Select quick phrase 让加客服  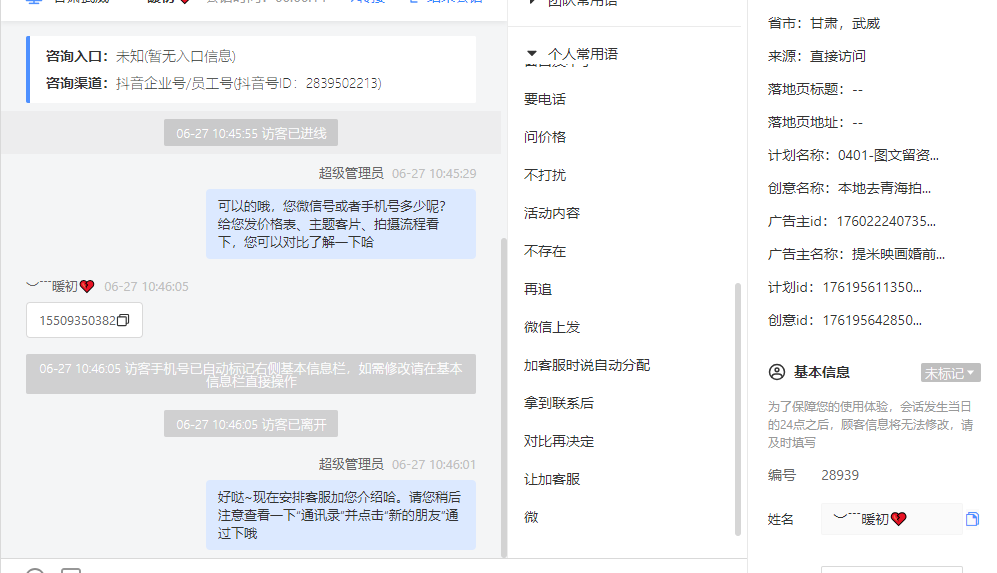551,480
